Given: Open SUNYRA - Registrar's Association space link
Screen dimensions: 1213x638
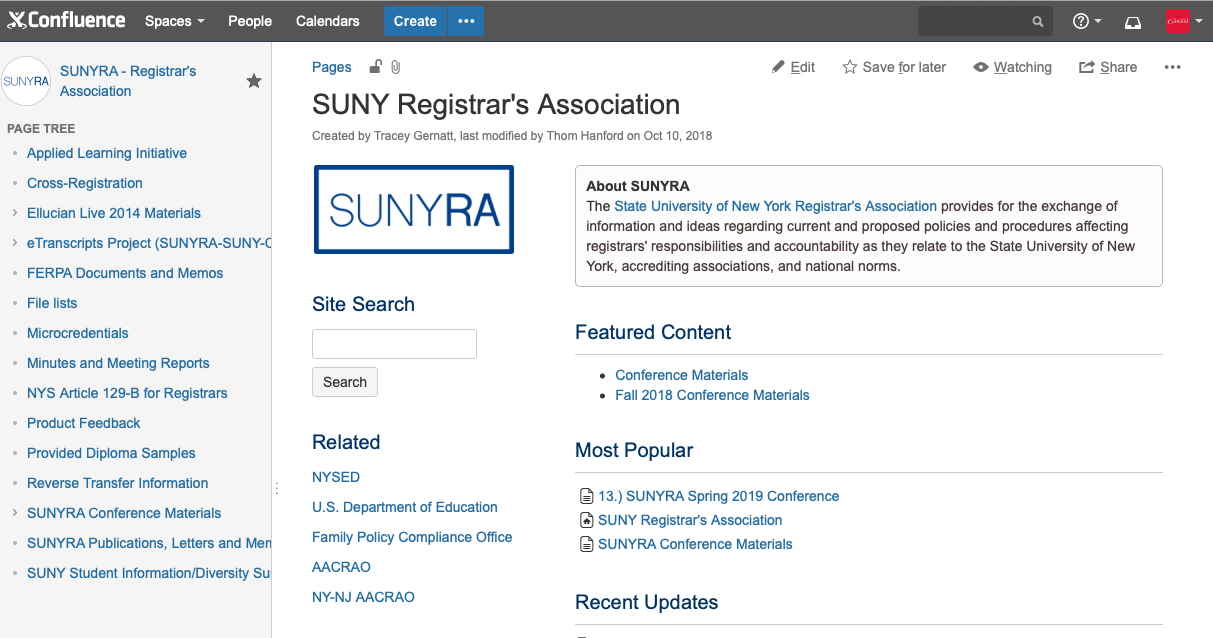Looking at the screenshot, I should click(x=128, y=81).
